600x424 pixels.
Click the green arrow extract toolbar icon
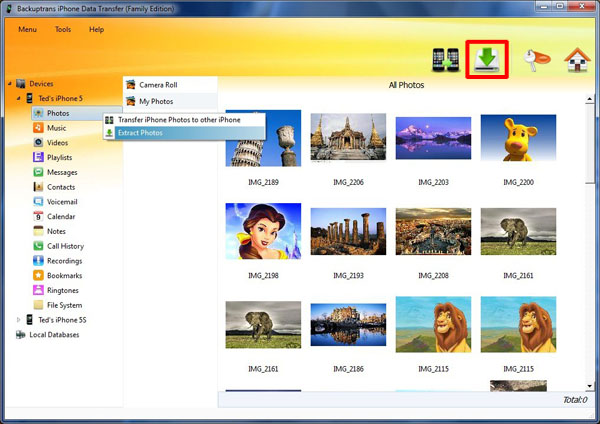(x=487, y=60)
